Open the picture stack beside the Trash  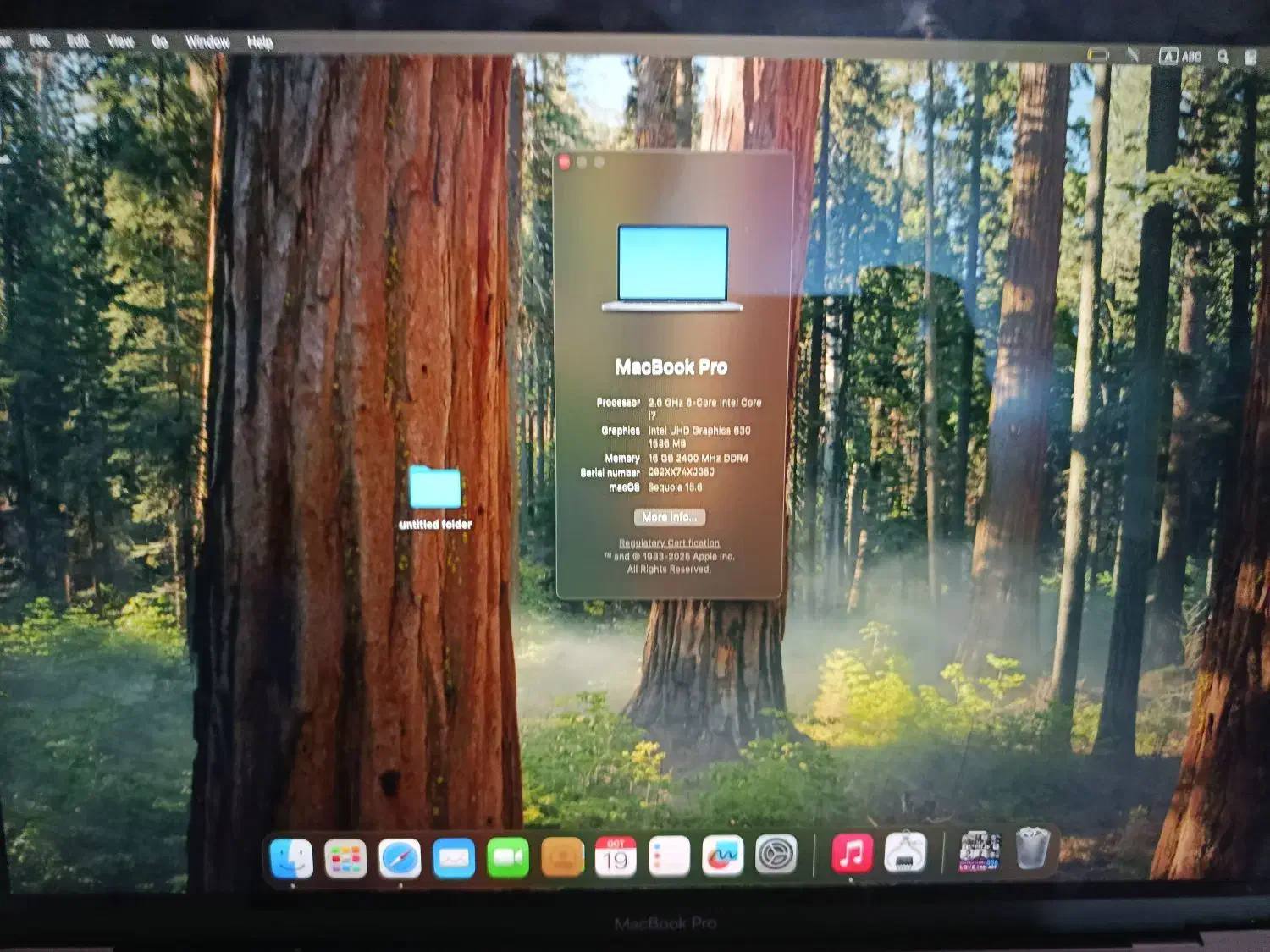[x=980, y=850]
